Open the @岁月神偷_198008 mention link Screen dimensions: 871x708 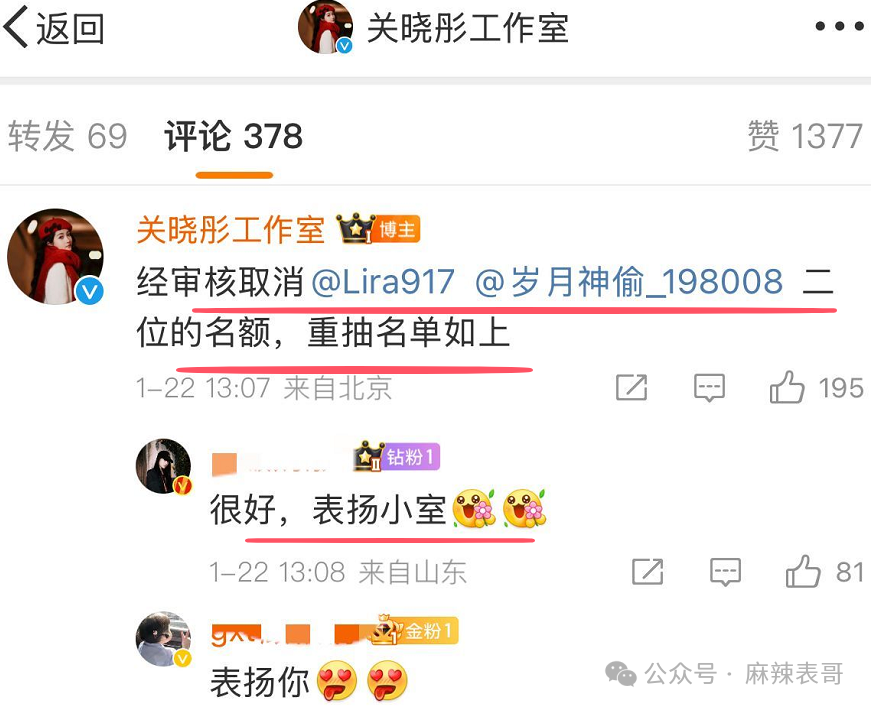pyautogui.click(x=629, y=281)
